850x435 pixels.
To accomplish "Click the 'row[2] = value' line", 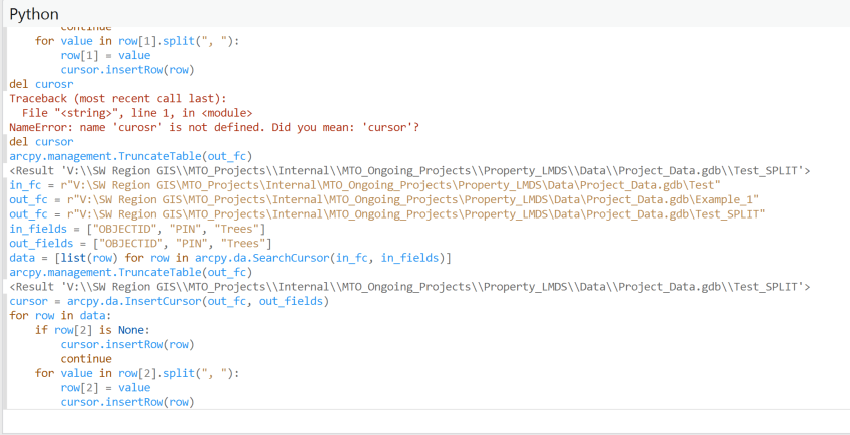I will click(x=107, y=387).
